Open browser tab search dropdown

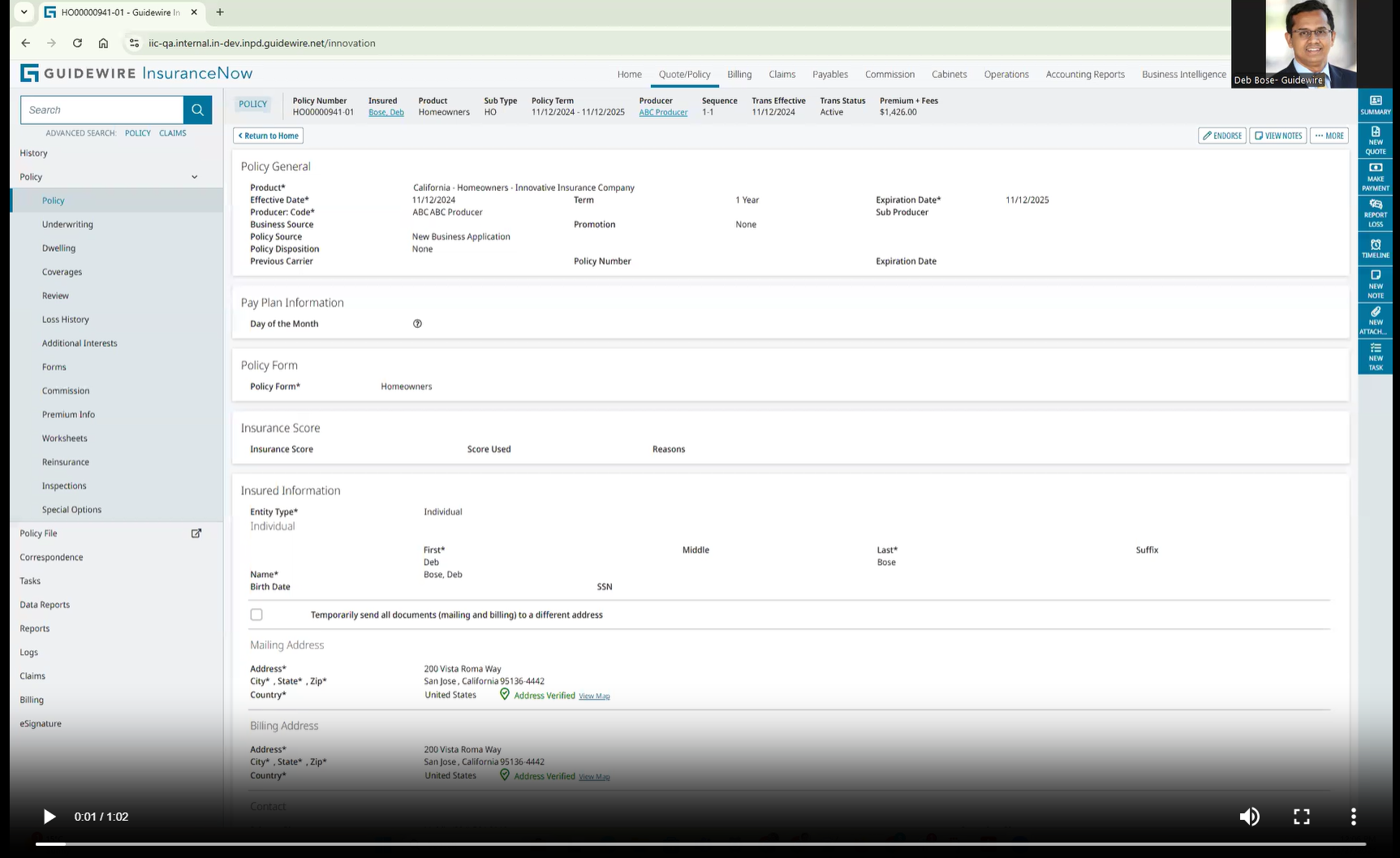pyautogui.click(x=24, y=12)
